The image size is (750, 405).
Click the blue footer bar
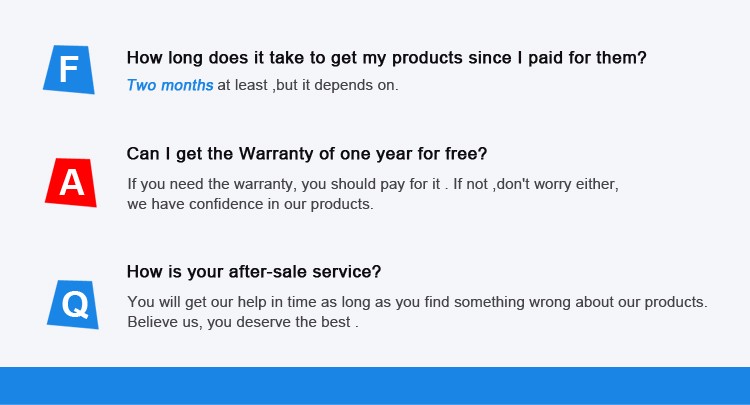(x=375, y=385)
